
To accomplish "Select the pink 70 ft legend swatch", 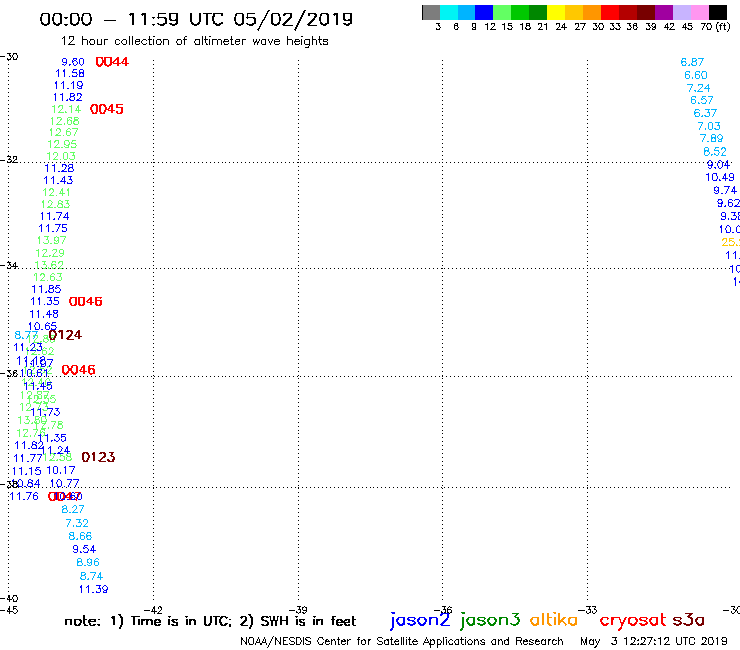I will click(x=699, y=12).
